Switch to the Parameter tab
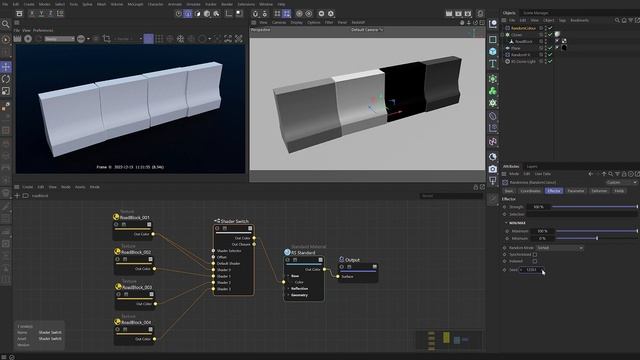This screenshot has height=360, width=640. 576,191
